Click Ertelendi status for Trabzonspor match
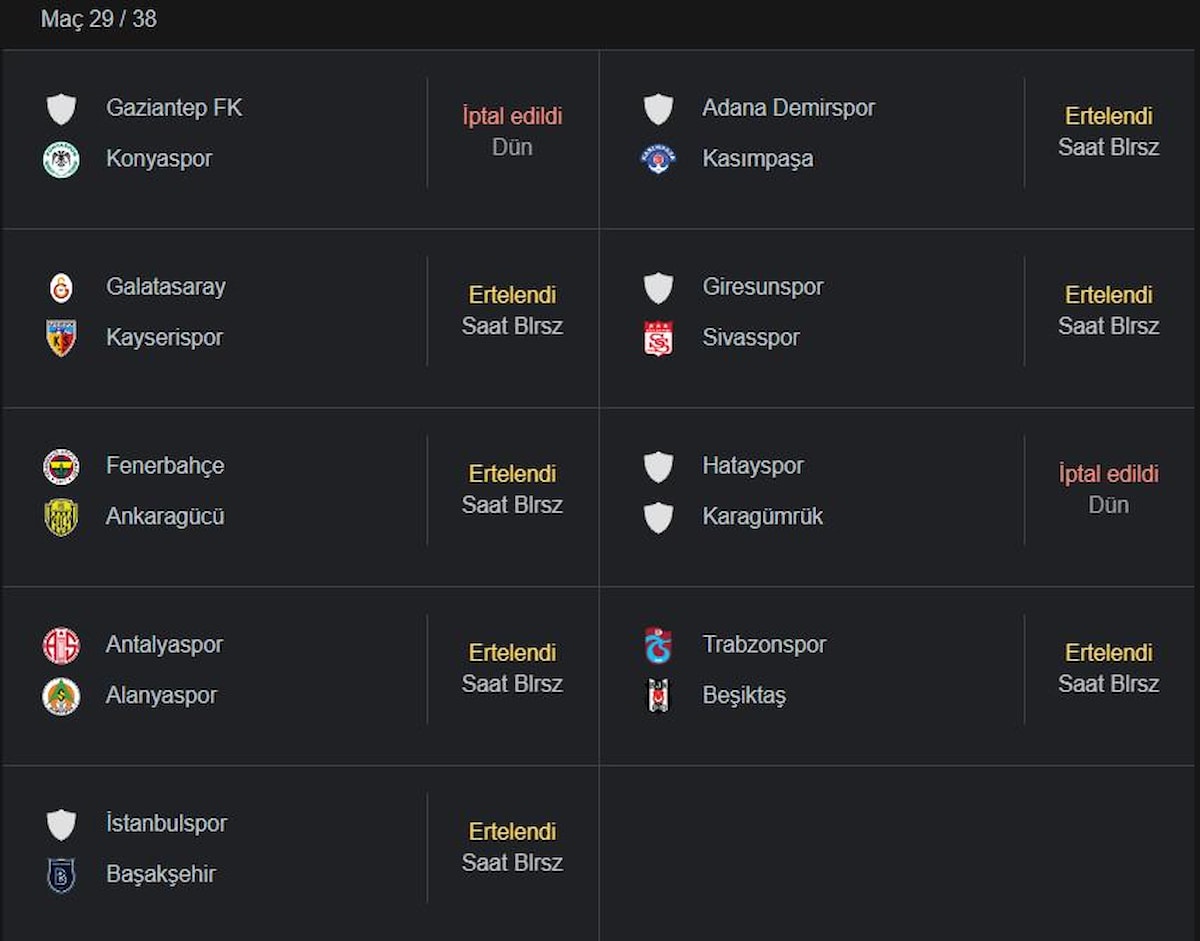The height and width of the screenshot is (941, 1200). [x=1108, y=653]
